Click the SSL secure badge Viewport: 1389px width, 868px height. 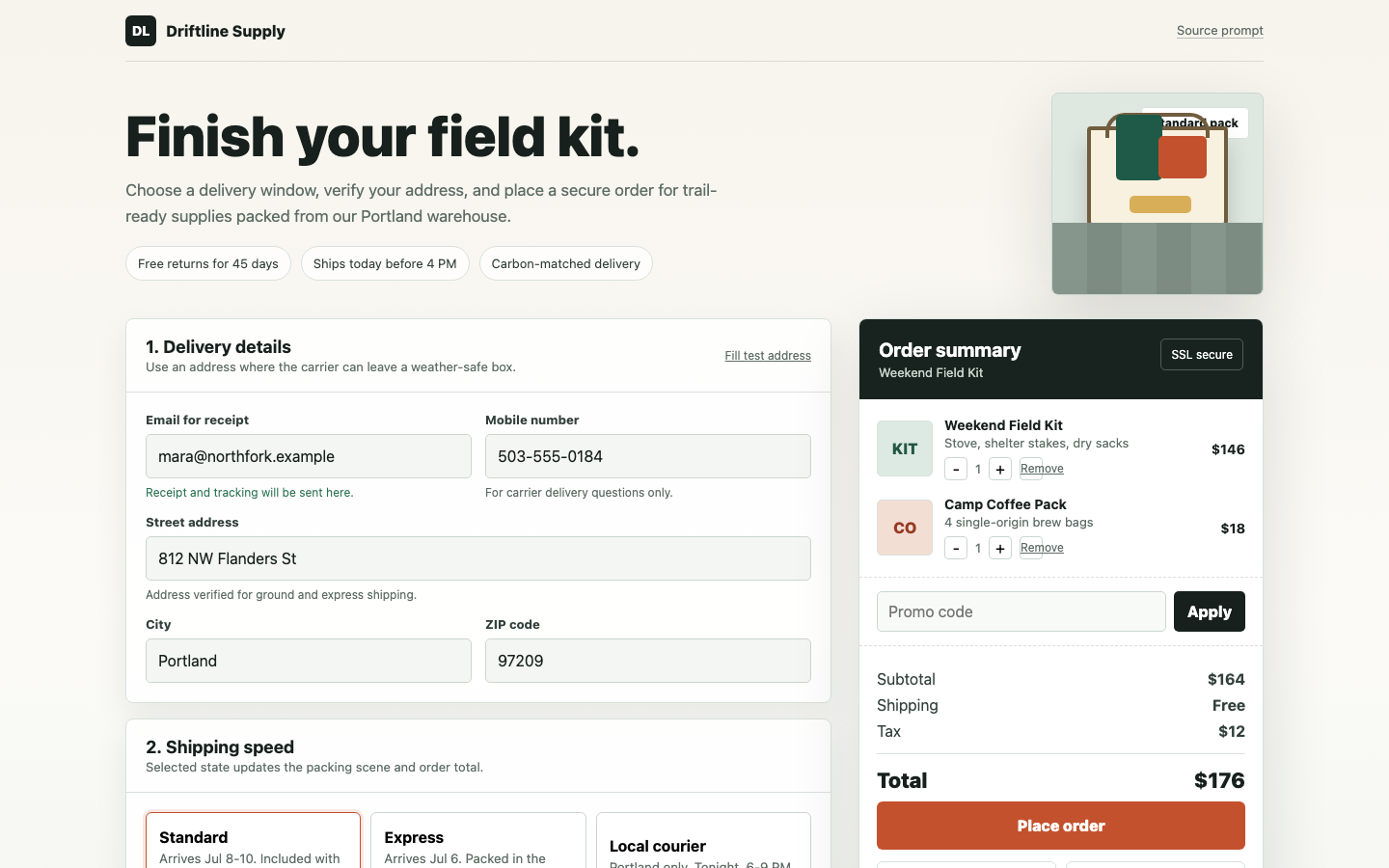1202,355
